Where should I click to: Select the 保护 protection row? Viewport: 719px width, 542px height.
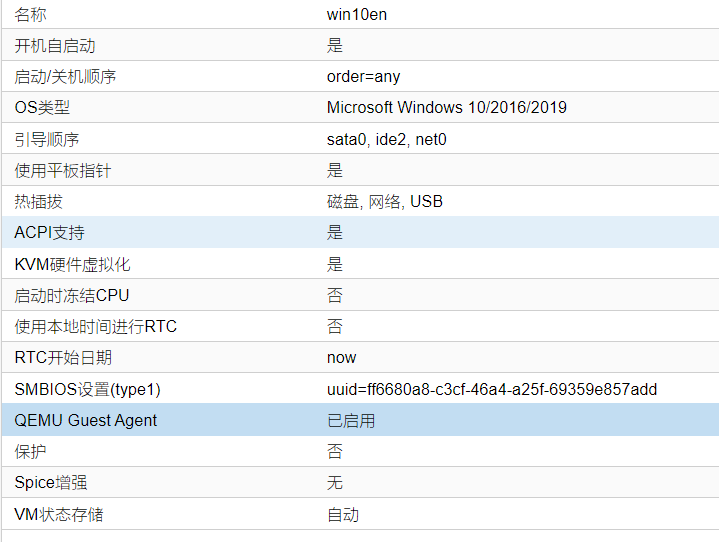360,451
